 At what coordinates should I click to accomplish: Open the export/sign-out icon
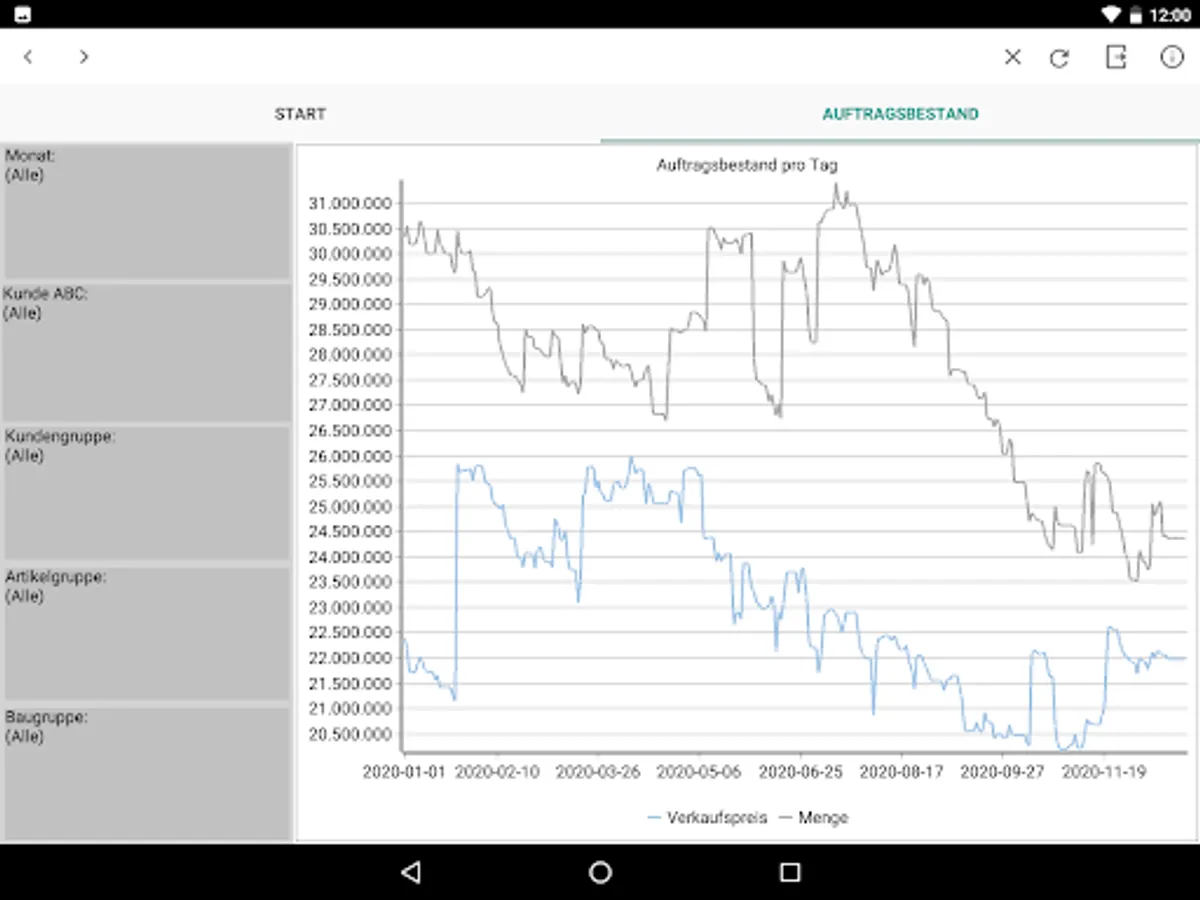[1115, 57]
